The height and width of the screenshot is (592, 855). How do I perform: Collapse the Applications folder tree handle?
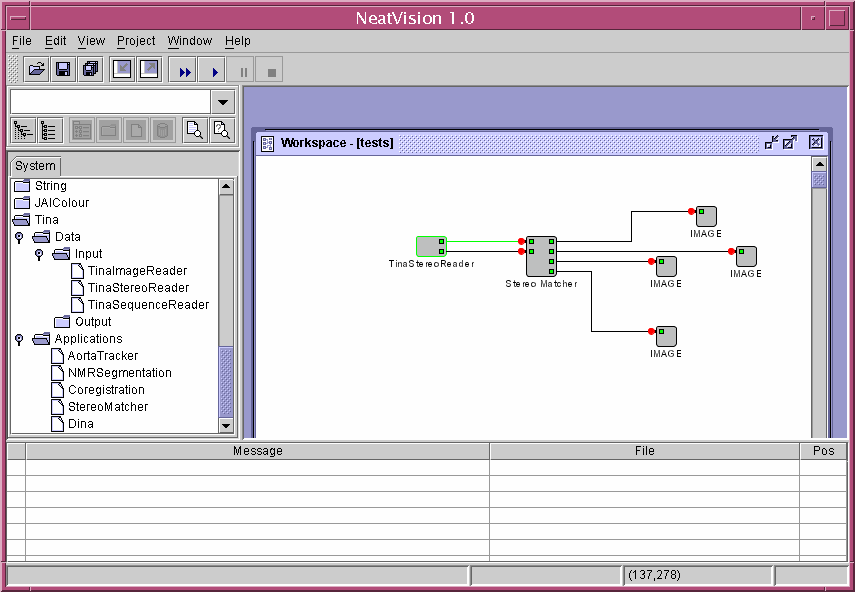(19, 339)
